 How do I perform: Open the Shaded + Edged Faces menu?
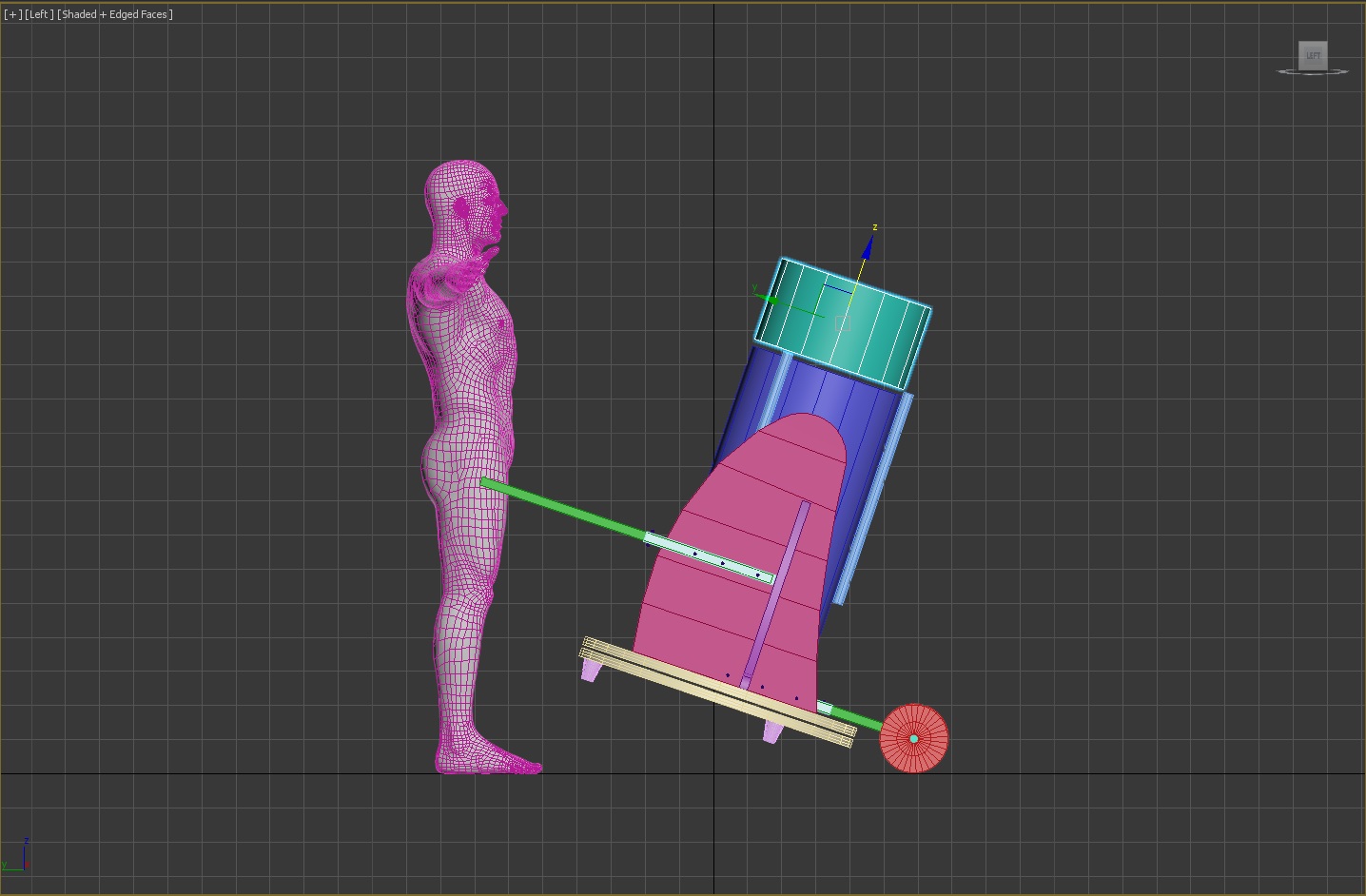tap(116, 14)
